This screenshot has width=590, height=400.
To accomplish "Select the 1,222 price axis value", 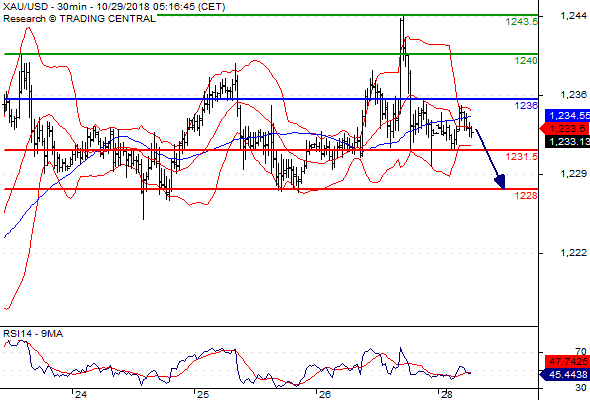I will 573,252.
